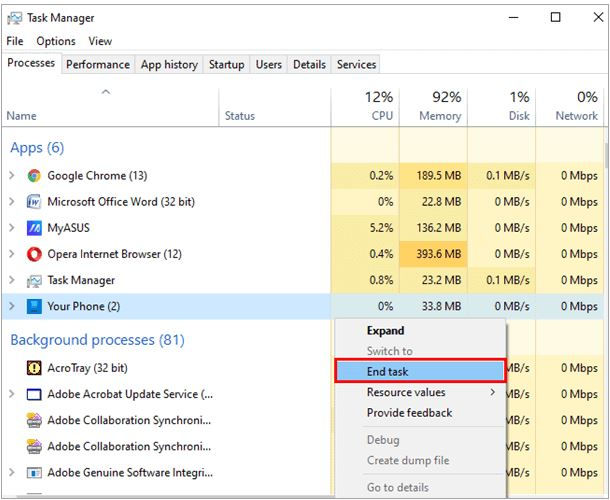
Task: Expand the Microsoft Office Word process
Action: coord(12,202)
